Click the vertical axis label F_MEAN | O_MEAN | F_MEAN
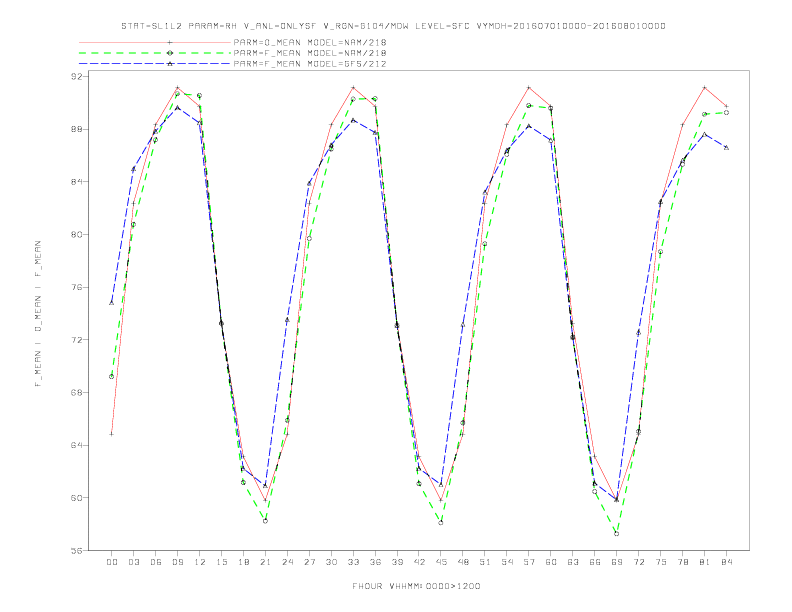The height and width of the screenshot is (612, 792). pos(38,314)
